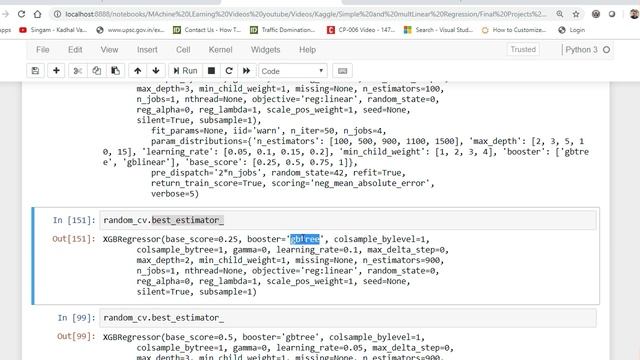Open the zoom magnifier icon in address bar
The image size is (640, 360).
pyautogui.click(x=560, y=14)
